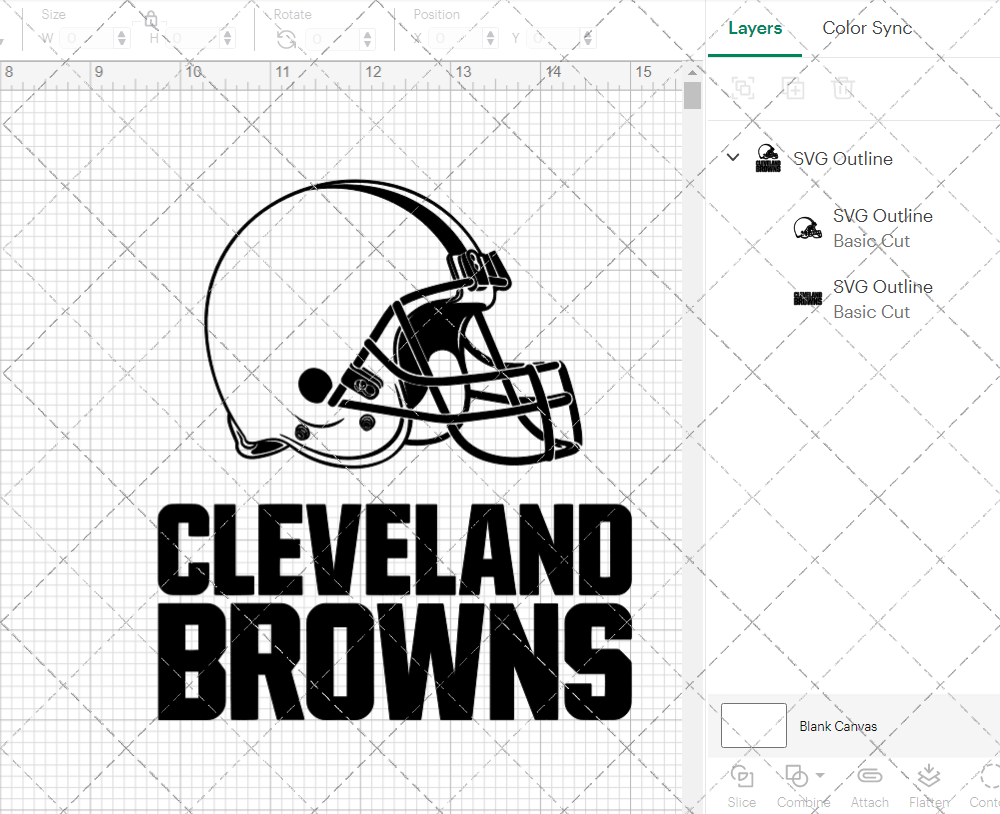
Task: Click the Group layers icon
Action: pos(742,88)
